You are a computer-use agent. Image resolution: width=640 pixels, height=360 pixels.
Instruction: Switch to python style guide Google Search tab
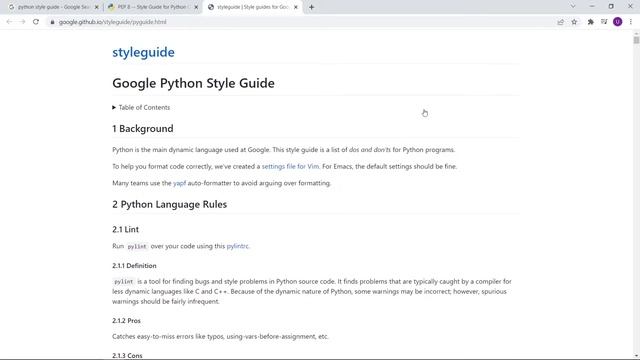click(53, 7)
